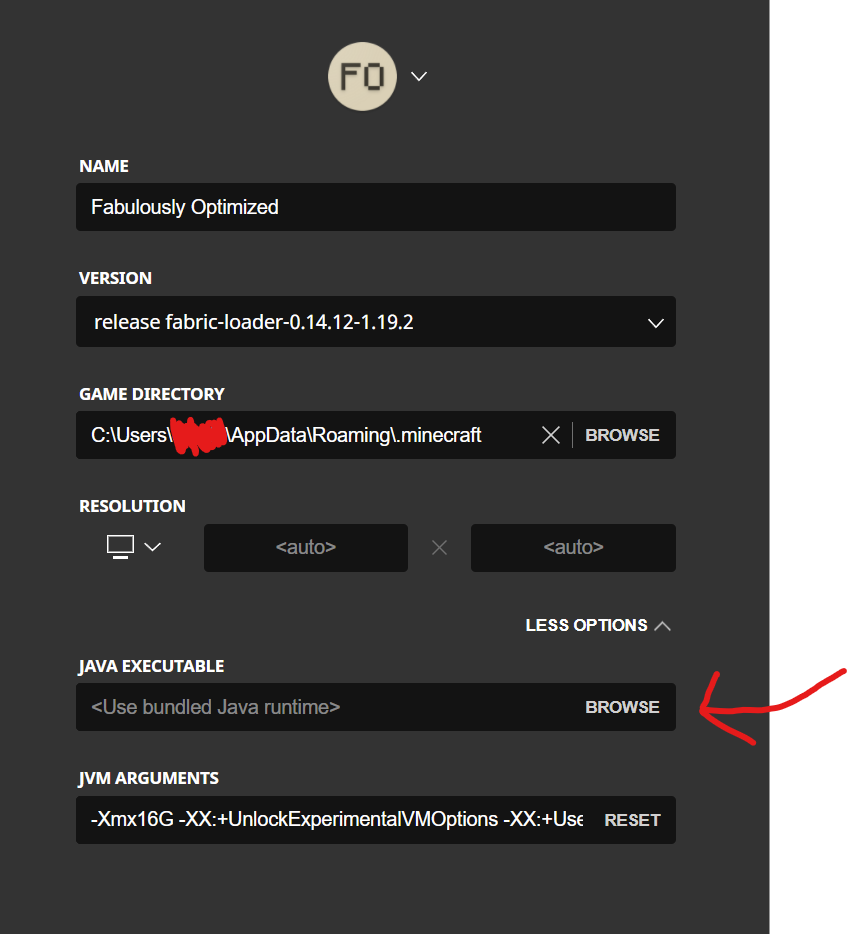Reset the JVM arguments
This screenshot has width=848, height=934.
pos(632,820)
